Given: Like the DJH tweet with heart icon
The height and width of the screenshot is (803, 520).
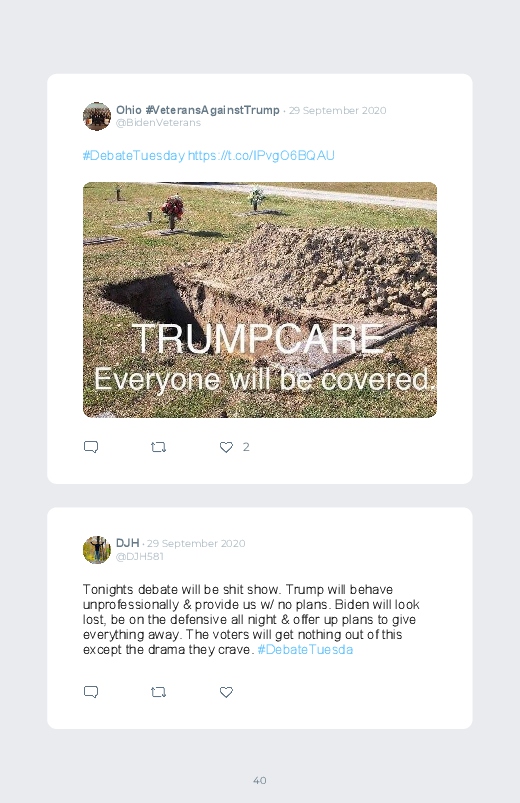Looking at the screenshot, I should 226,692.
